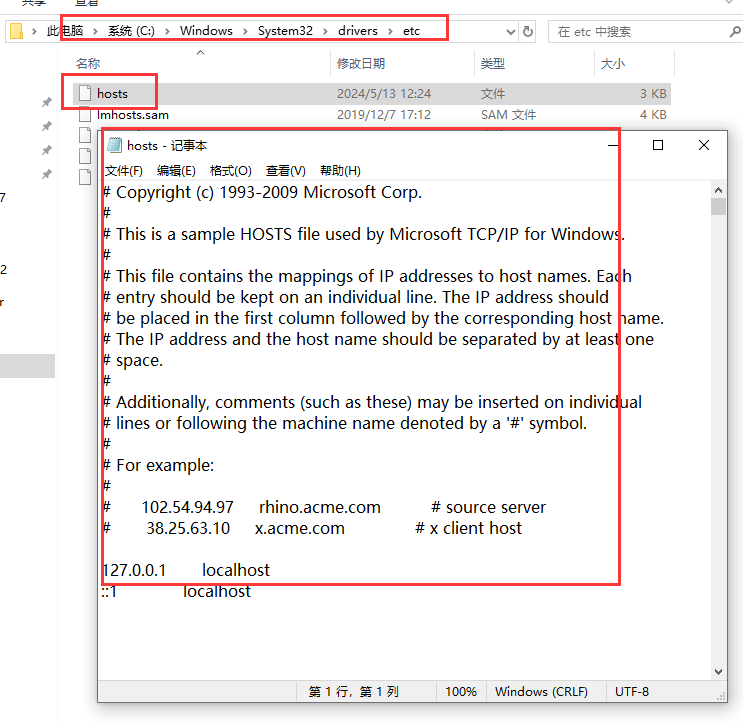Click Notepad scrollbar up arrow
Screen dimensions: 743x723
(718, 190)
